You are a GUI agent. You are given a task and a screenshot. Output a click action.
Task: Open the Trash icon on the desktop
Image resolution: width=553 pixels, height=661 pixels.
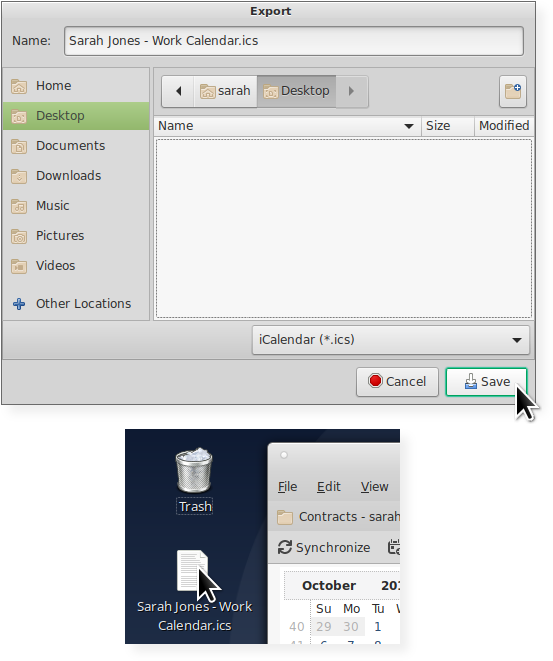pyautogui.click(x=194, y=481)
